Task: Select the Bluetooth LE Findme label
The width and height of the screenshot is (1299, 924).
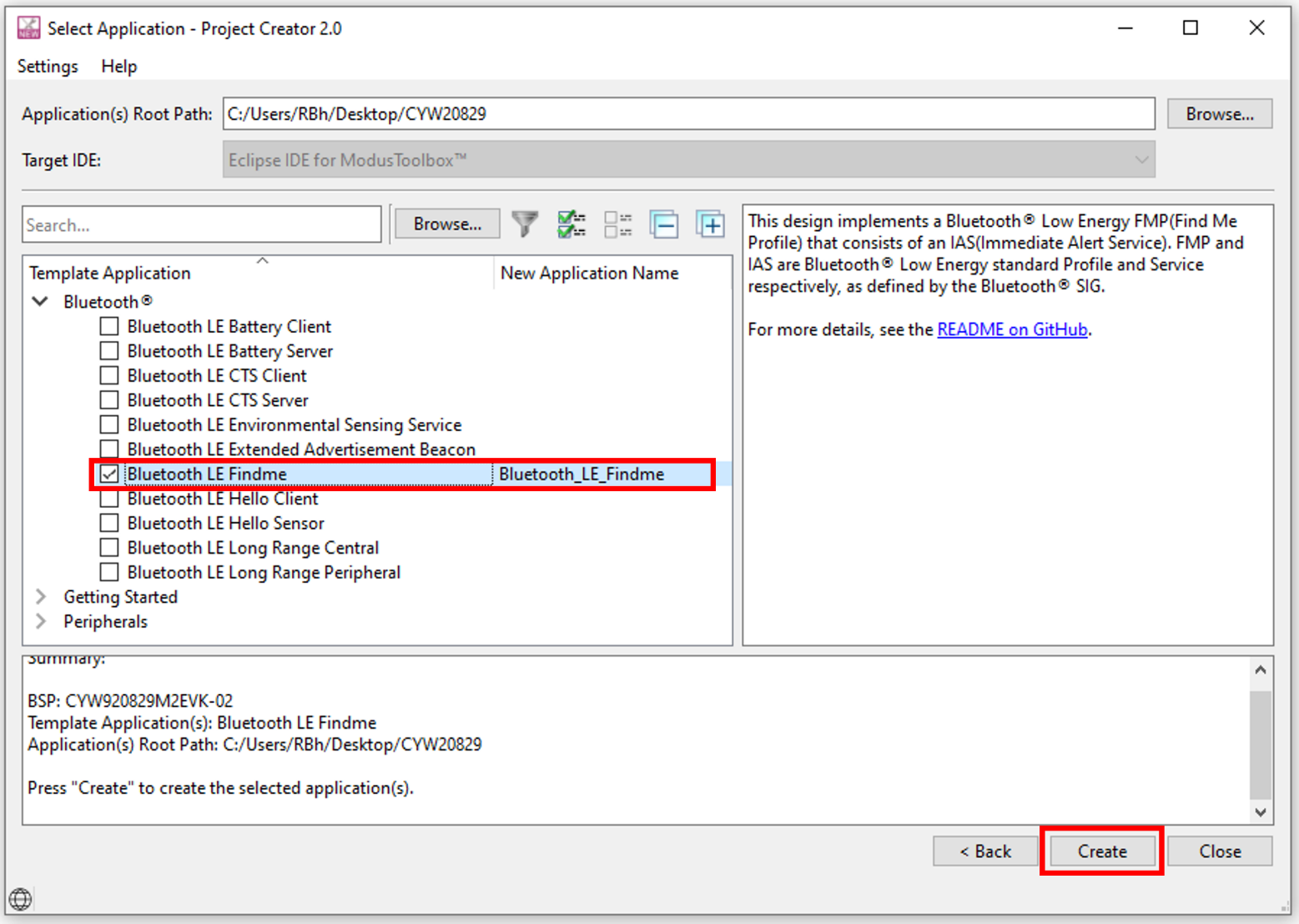Action: pos(207,474)
